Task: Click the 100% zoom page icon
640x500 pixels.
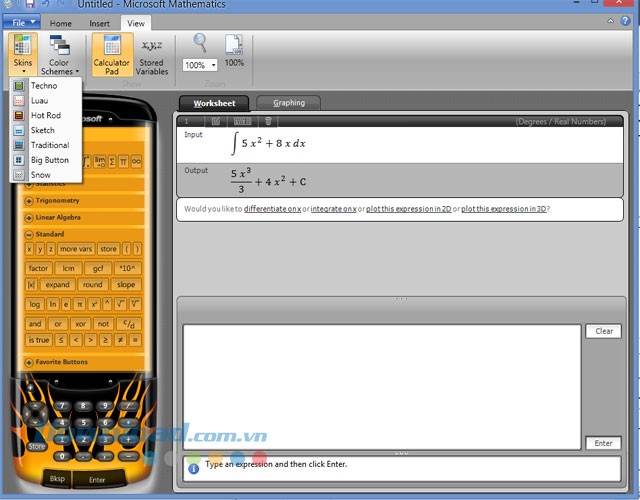Action: tap(234, 44)
